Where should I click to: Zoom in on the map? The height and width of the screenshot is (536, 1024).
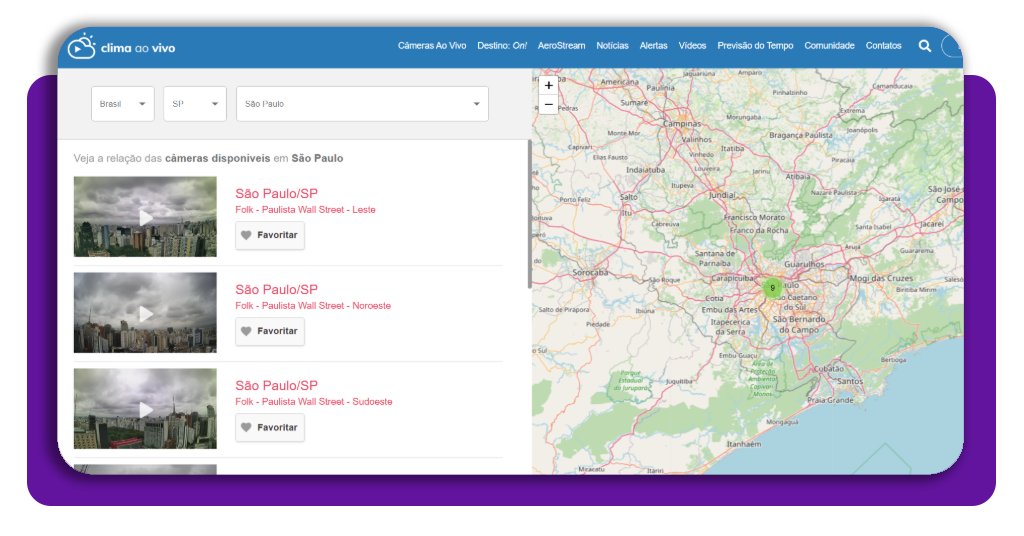point(548,86)
